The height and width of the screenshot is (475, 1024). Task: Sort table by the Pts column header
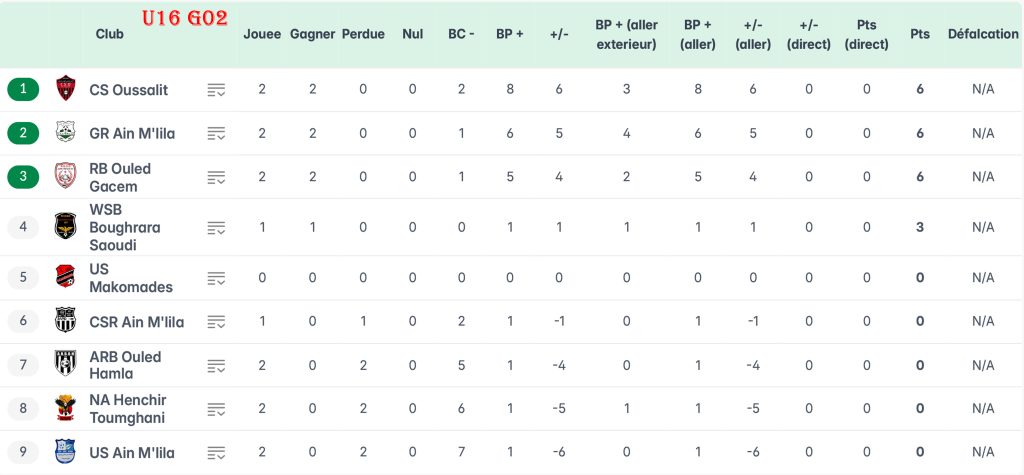919,34
